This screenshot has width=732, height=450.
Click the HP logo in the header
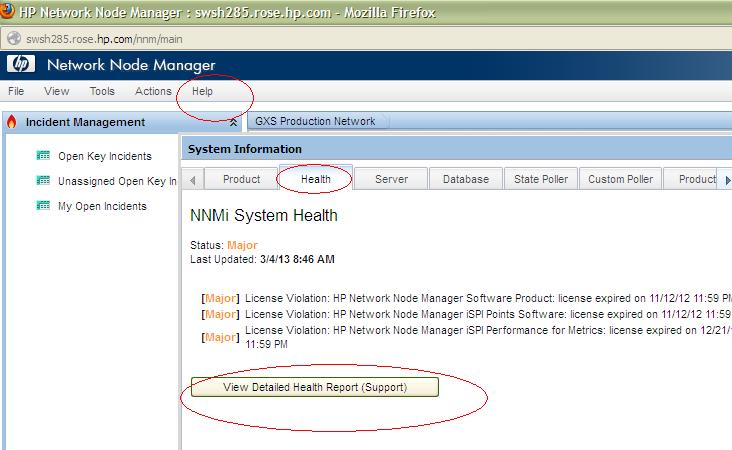click(x=19, y=65)
